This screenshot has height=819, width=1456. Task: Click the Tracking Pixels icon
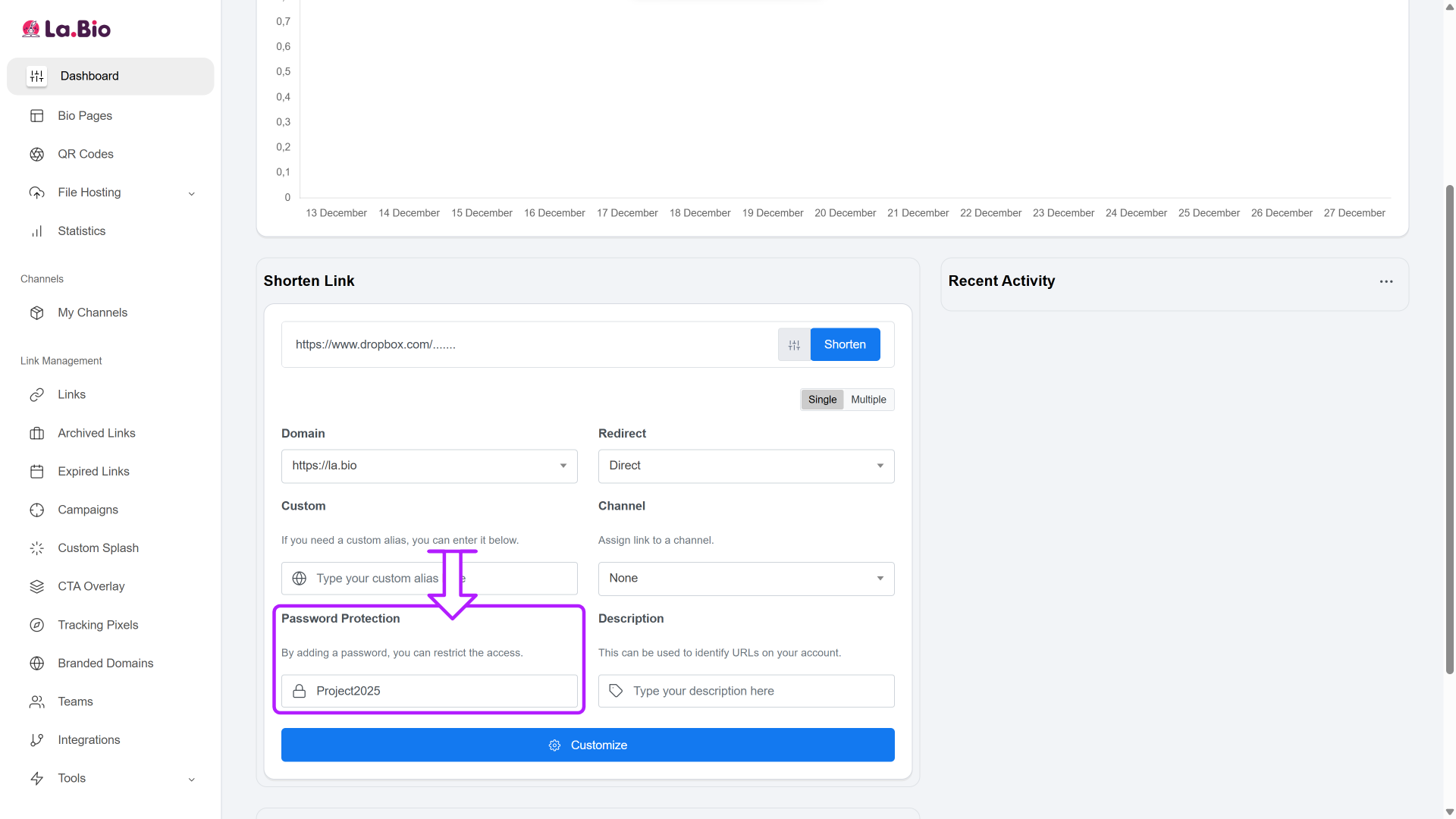[x=36, y=626]
